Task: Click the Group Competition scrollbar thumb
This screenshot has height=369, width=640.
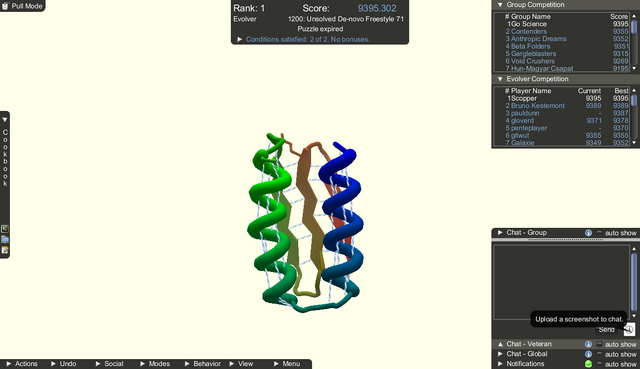Action: [x=634, y=27]
